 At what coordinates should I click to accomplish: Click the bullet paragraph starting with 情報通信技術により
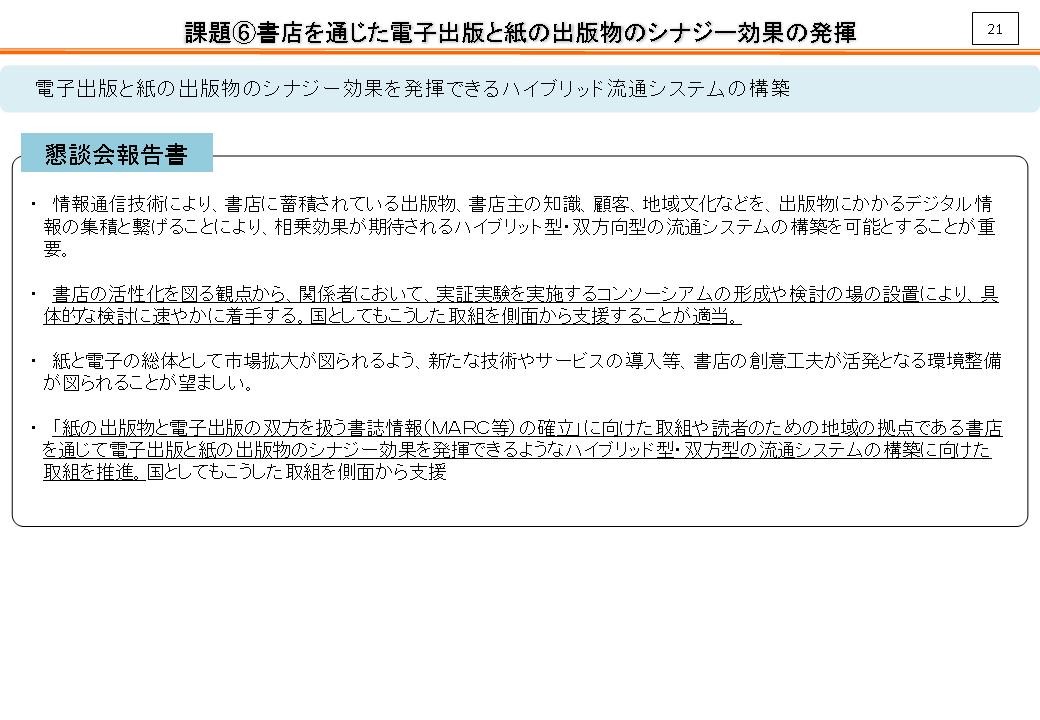point(519,225)
